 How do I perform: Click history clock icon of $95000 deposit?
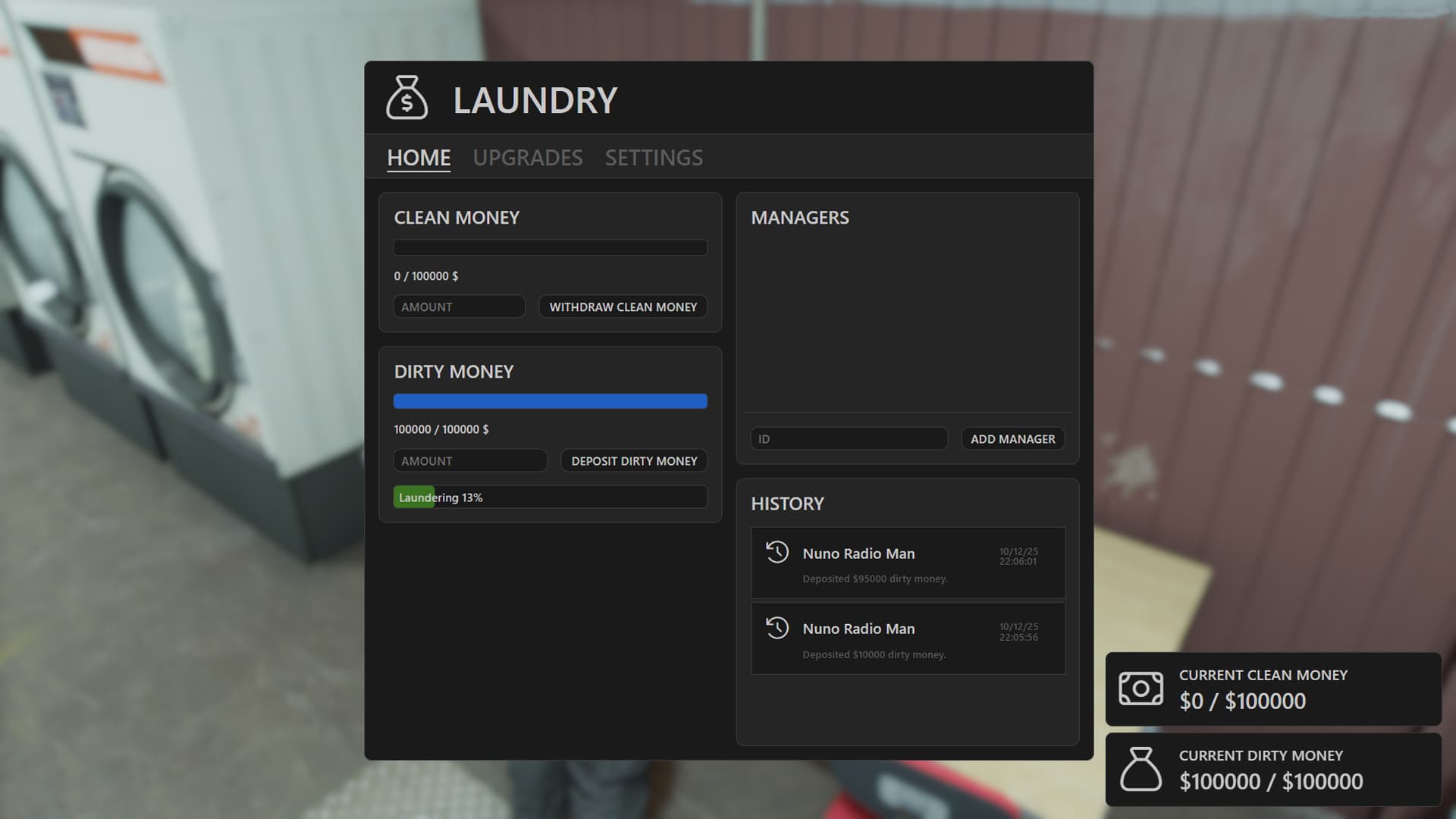[x=777, y=552]
